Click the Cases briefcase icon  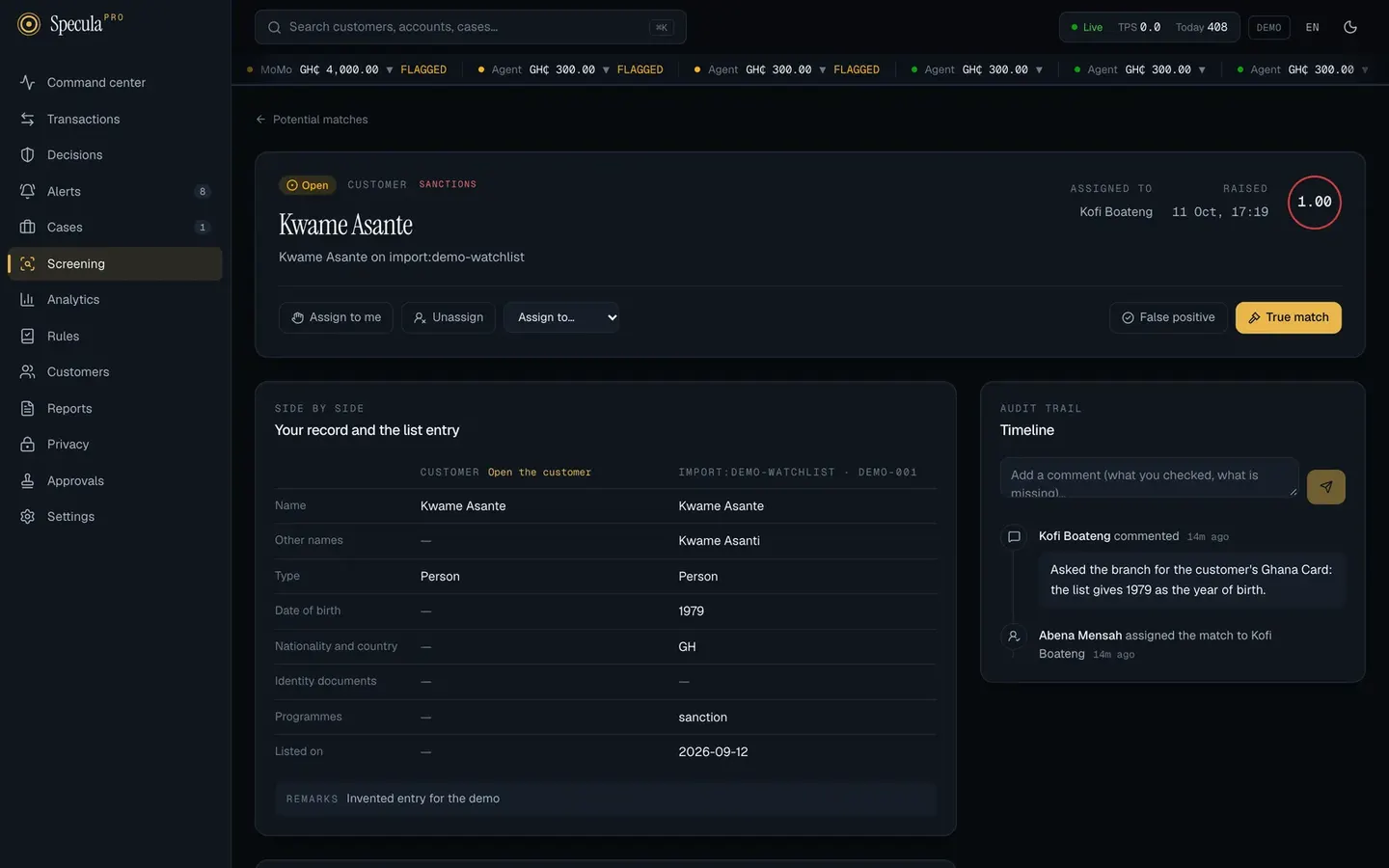coord(27,228)
